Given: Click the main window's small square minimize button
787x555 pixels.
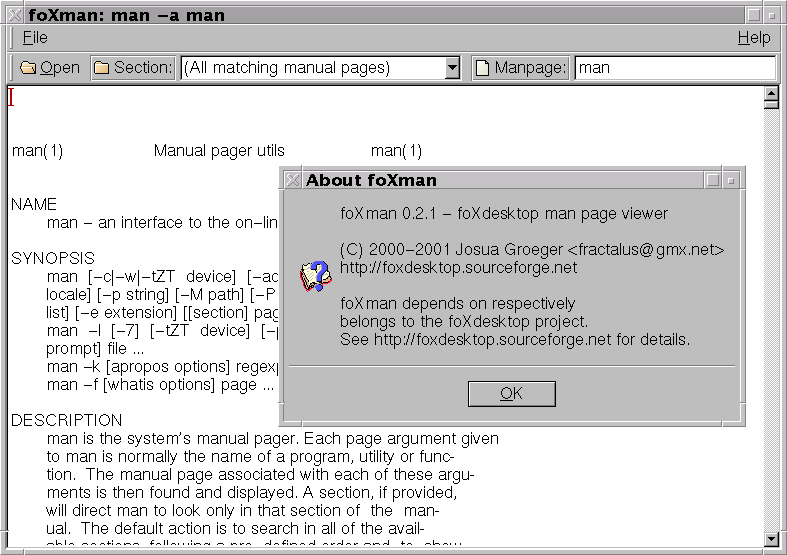Looking at the screenshot, I should point(772,16).
